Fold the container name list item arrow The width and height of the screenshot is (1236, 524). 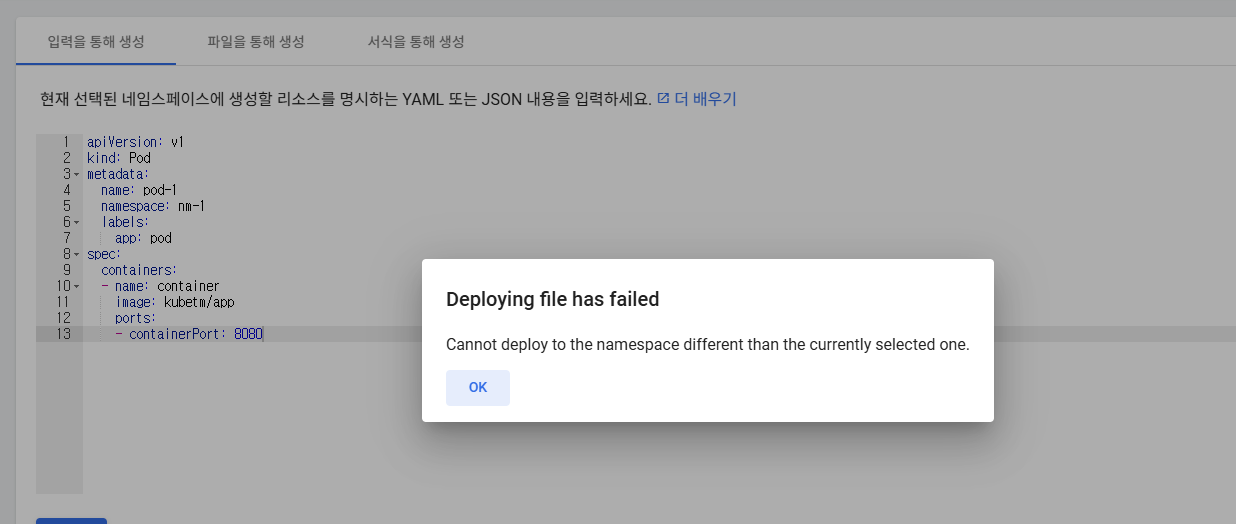click(x=76, y=286)
